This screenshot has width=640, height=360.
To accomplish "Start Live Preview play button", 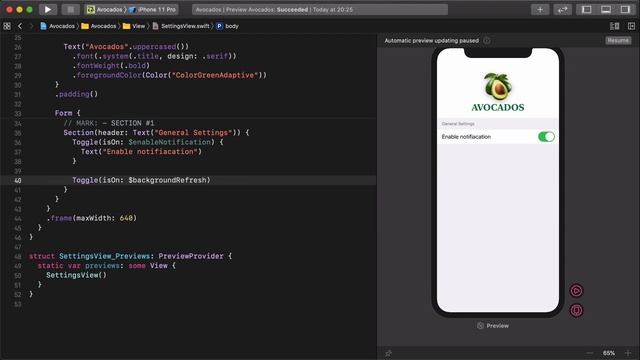I will pyautogui.click(x=576, y=291).
